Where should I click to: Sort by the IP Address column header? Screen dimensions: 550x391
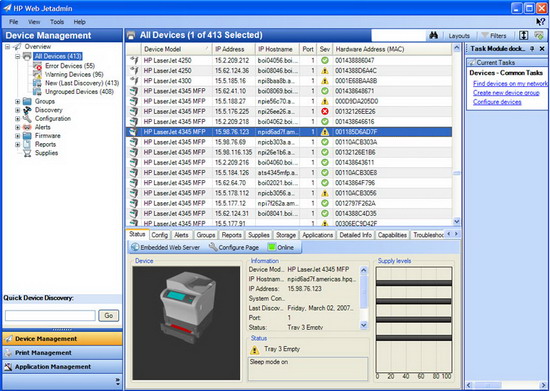(x=233, y=49)
